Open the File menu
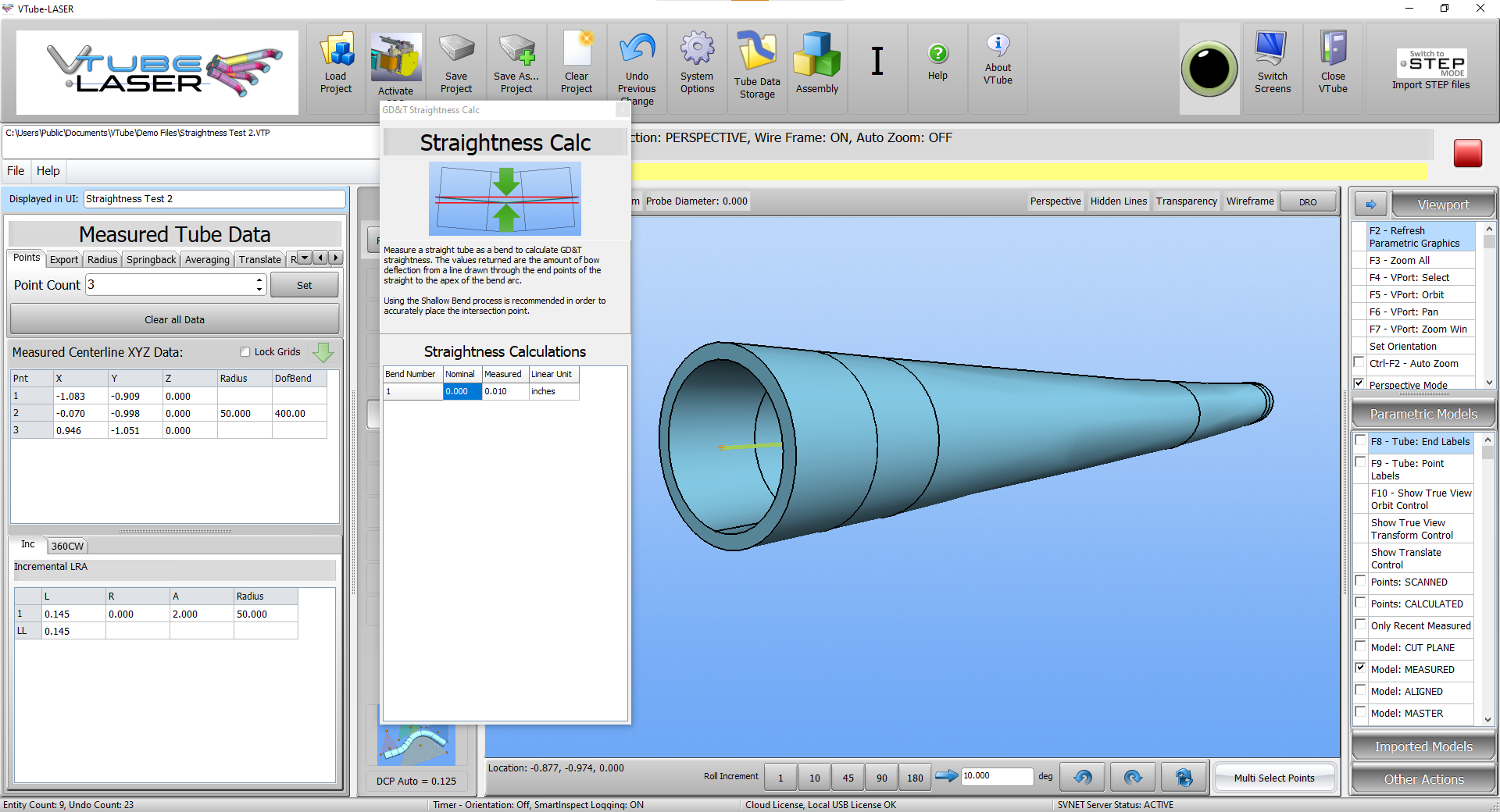The width and height of the screenshot is (1500, 812). tap(16, 171)
